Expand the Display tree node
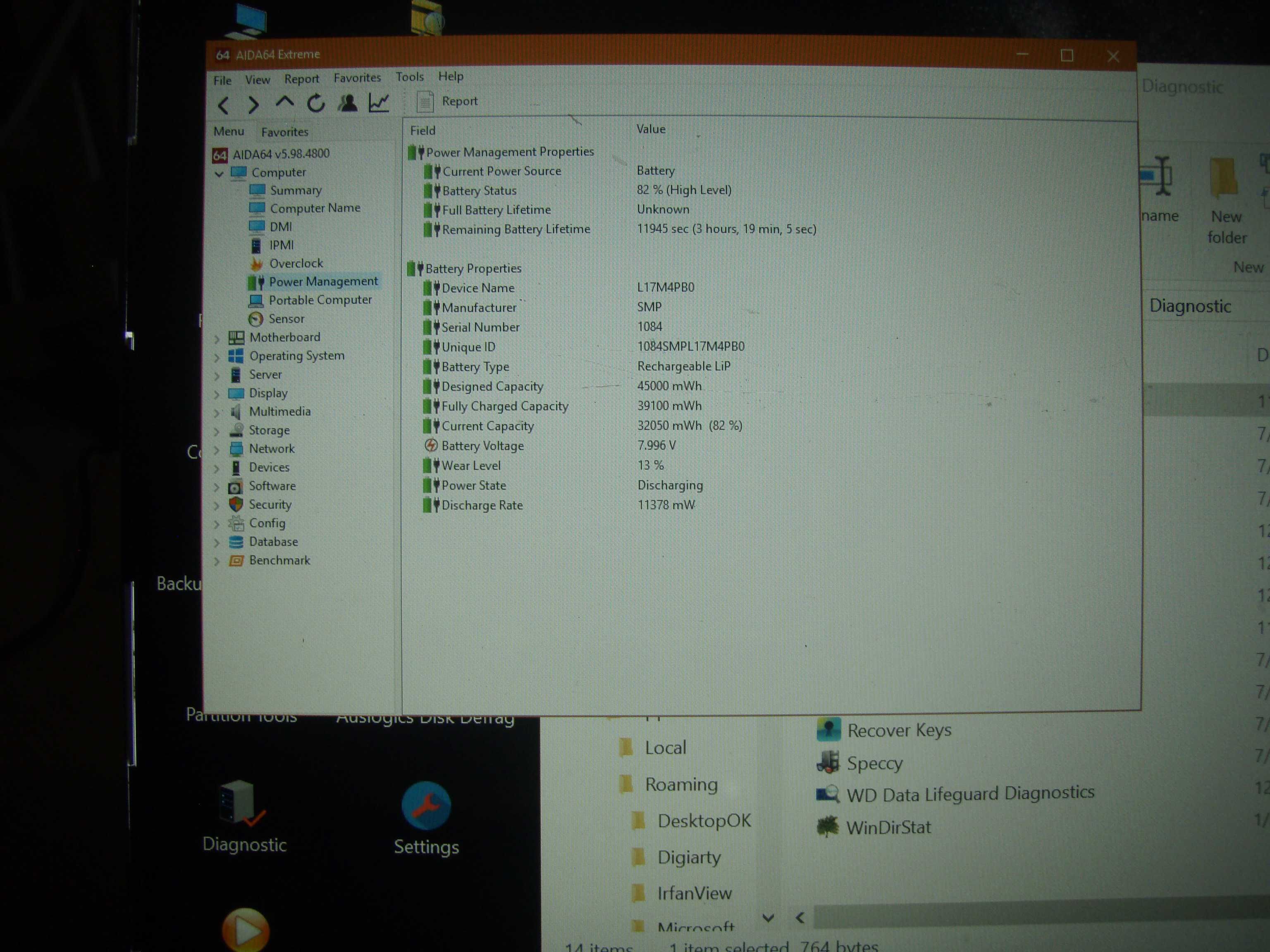Image resolution: width=1270 pixels, height=952 pixels. (x=217, y=395)
